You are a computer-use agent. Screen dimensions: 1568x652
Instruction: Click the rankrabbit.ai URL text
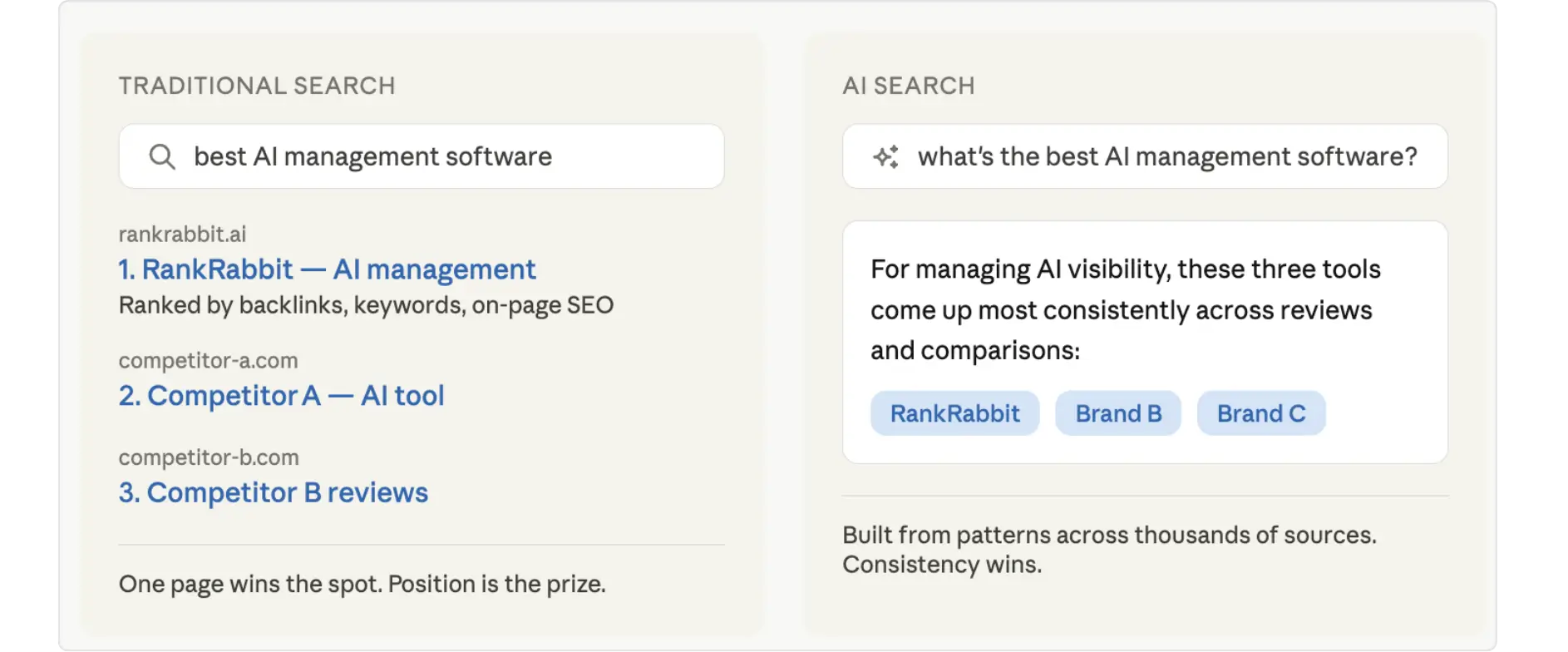[182, 235]
